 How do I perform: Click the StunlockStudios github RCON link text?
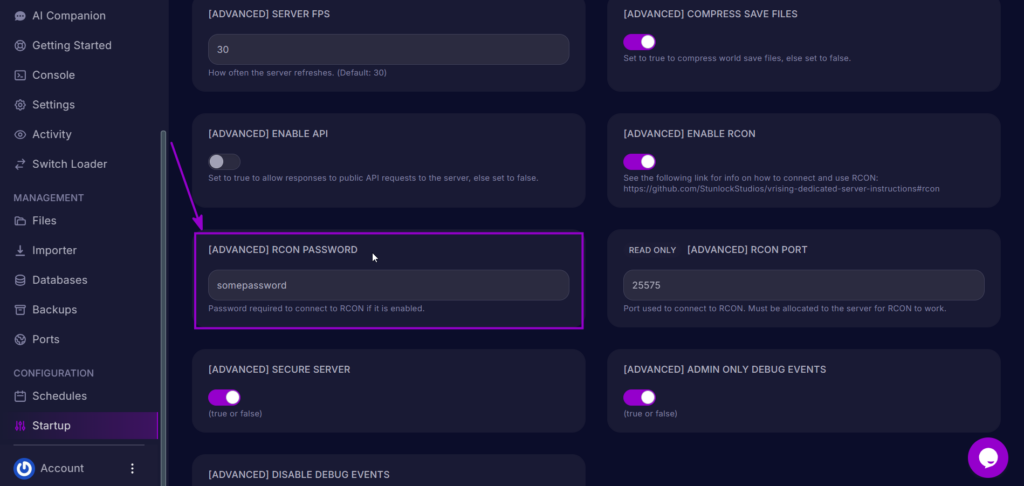point(782,189)
